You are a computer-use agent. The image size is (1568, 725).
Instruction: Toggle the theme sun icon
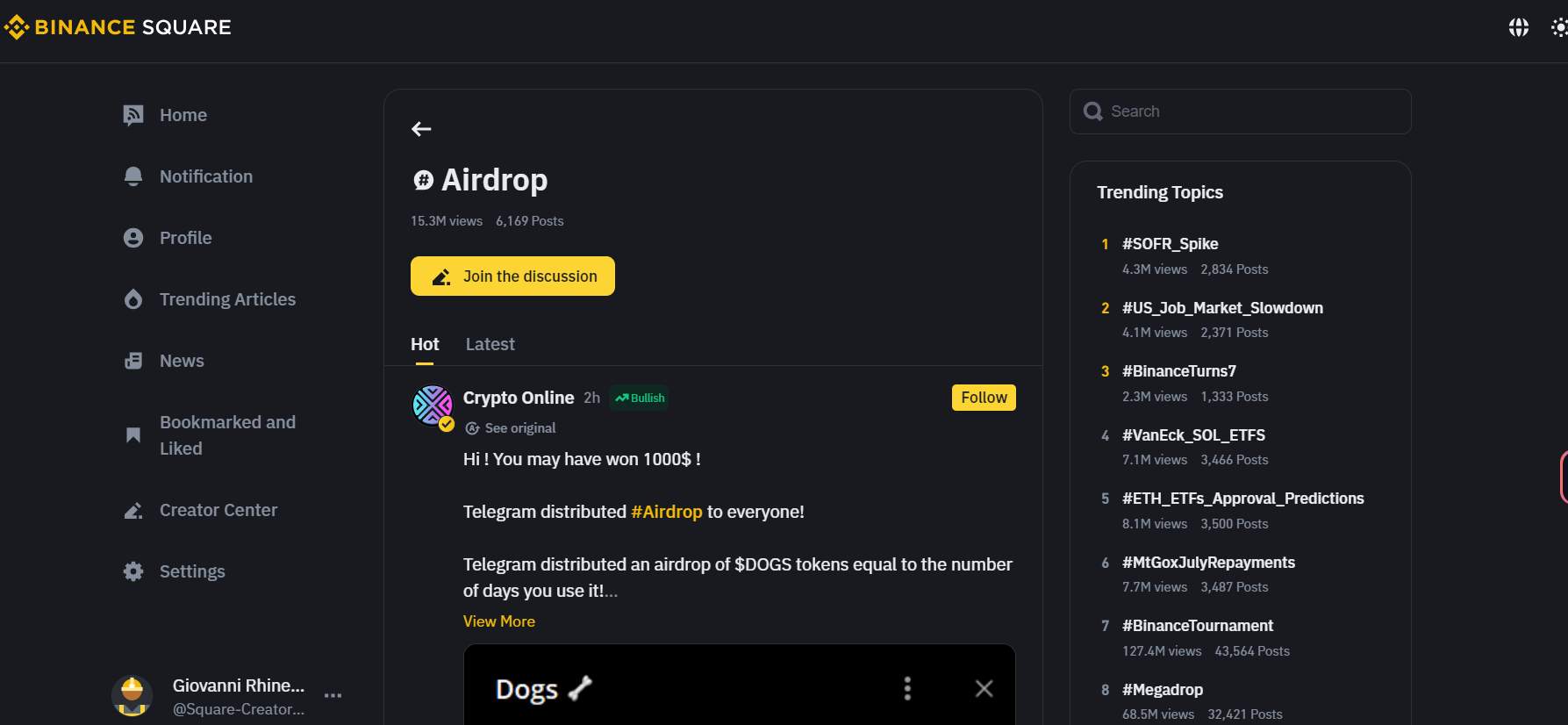tap(1559, 28)
